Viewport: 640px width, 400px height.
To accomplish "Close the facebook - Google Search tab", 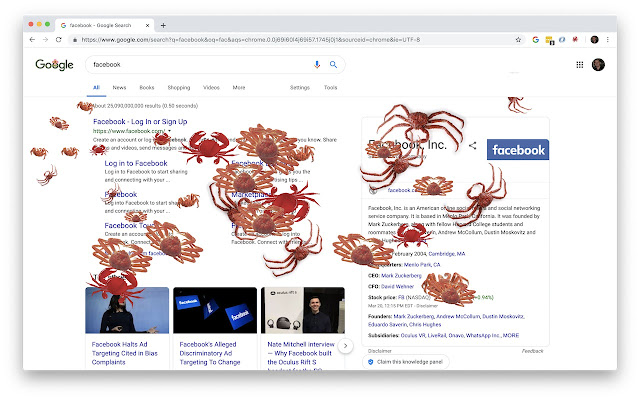I will click(x=147, y=25).
